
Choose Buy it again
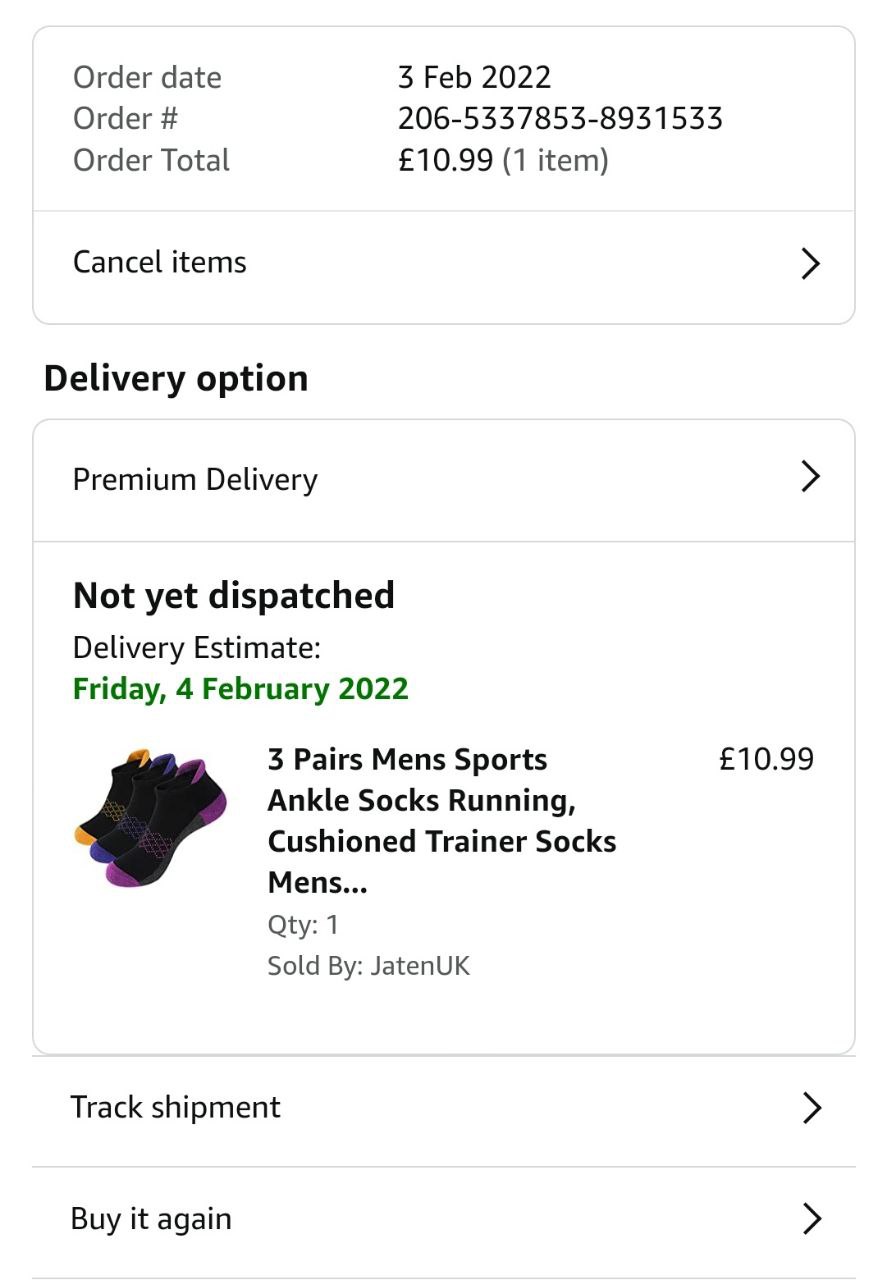(151, 1220)
